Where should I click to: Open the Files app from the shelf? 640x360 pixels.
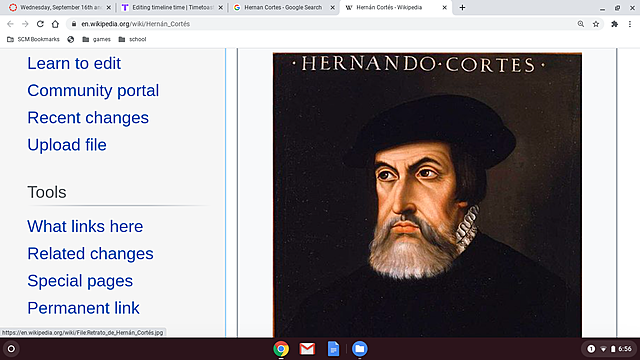pos(360,349)
